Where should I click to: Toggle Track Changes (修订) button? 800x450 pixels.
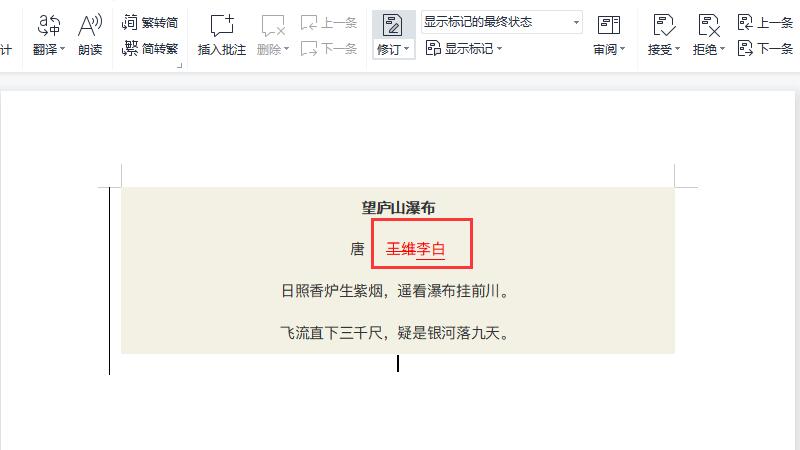[393, 25]
